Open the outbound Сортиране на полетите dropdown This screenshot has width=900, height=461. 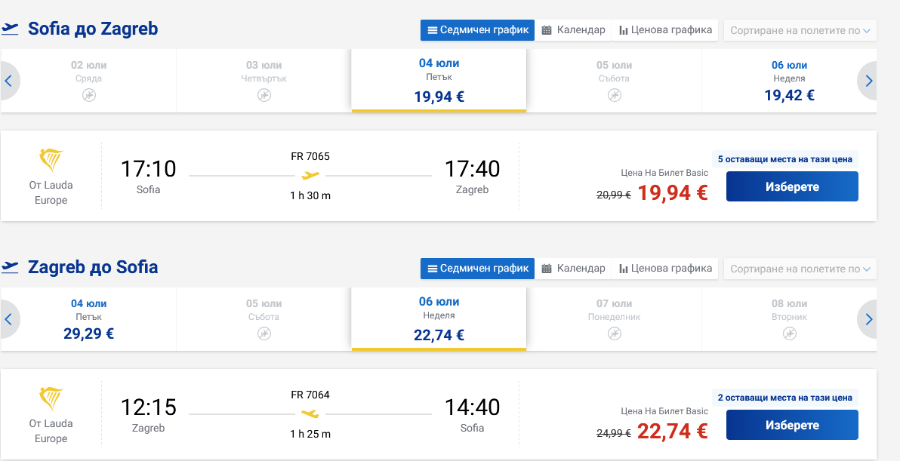pos(800,30)
